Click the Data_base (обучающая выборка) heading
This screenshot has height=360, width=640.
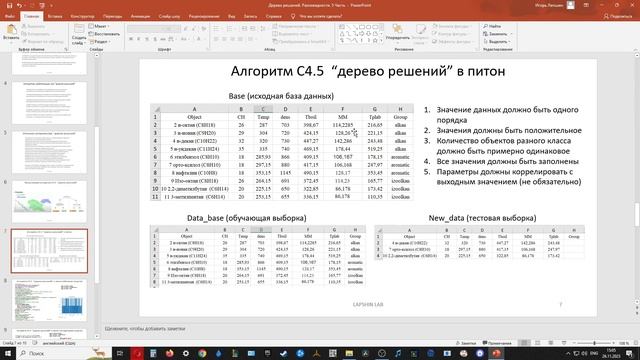pyautogui.click(x=247, y=218)
